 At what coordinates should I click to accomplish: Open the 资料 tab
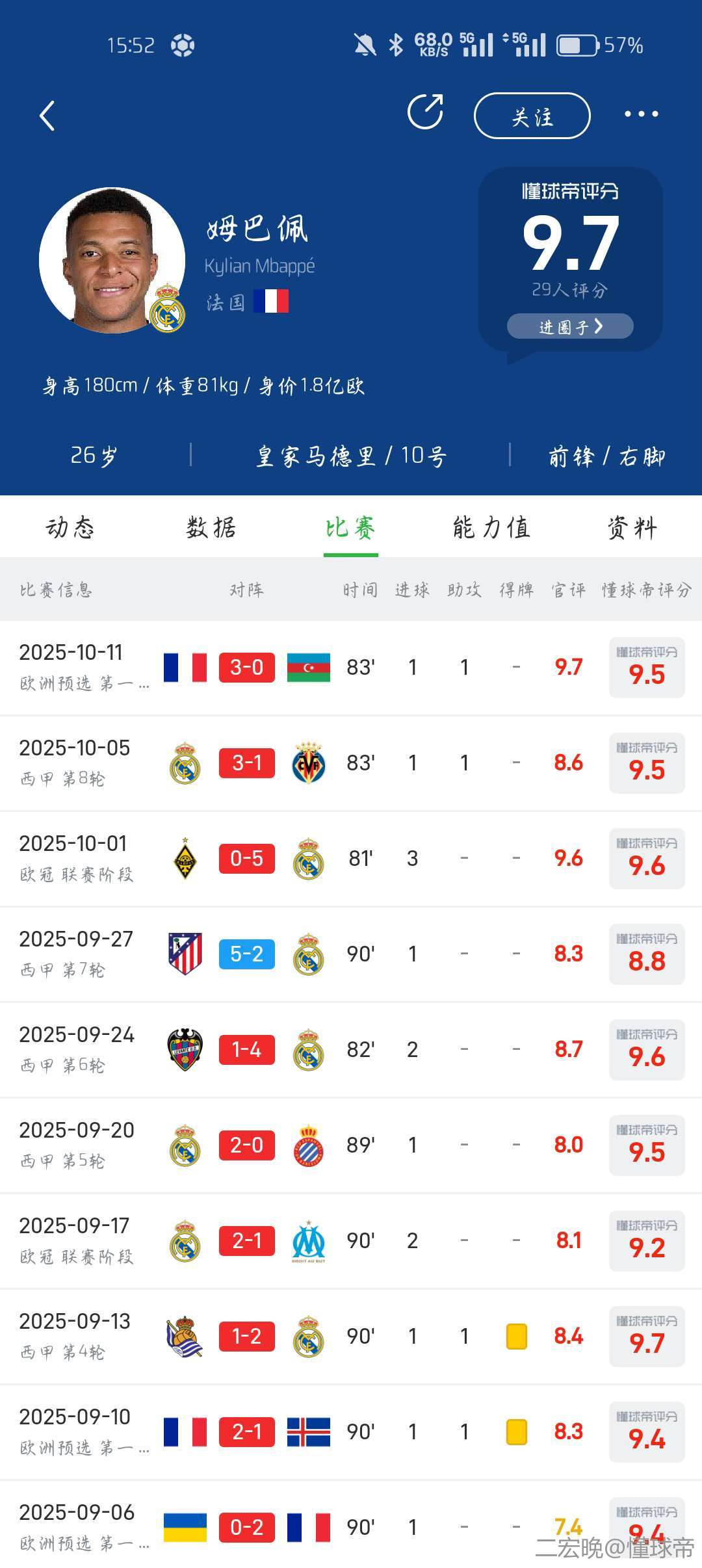pyautogui.click(x=632, y=527)
